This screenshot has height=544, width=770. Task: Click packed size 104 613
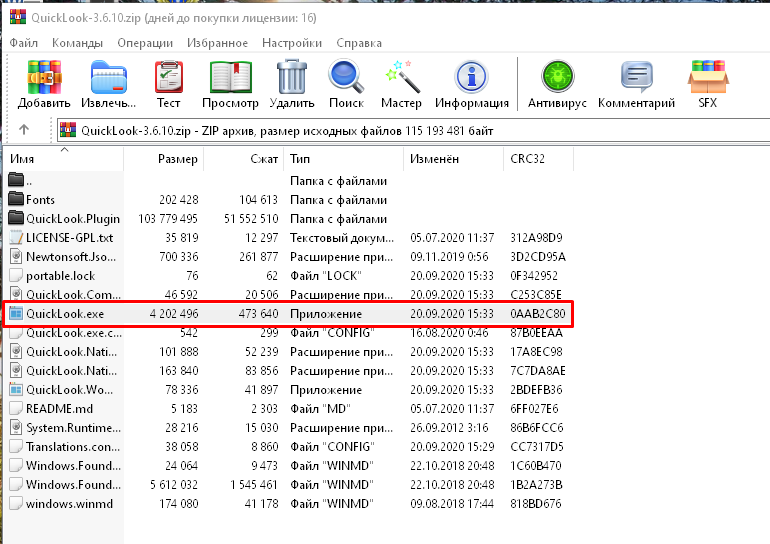tap(258, 200)
